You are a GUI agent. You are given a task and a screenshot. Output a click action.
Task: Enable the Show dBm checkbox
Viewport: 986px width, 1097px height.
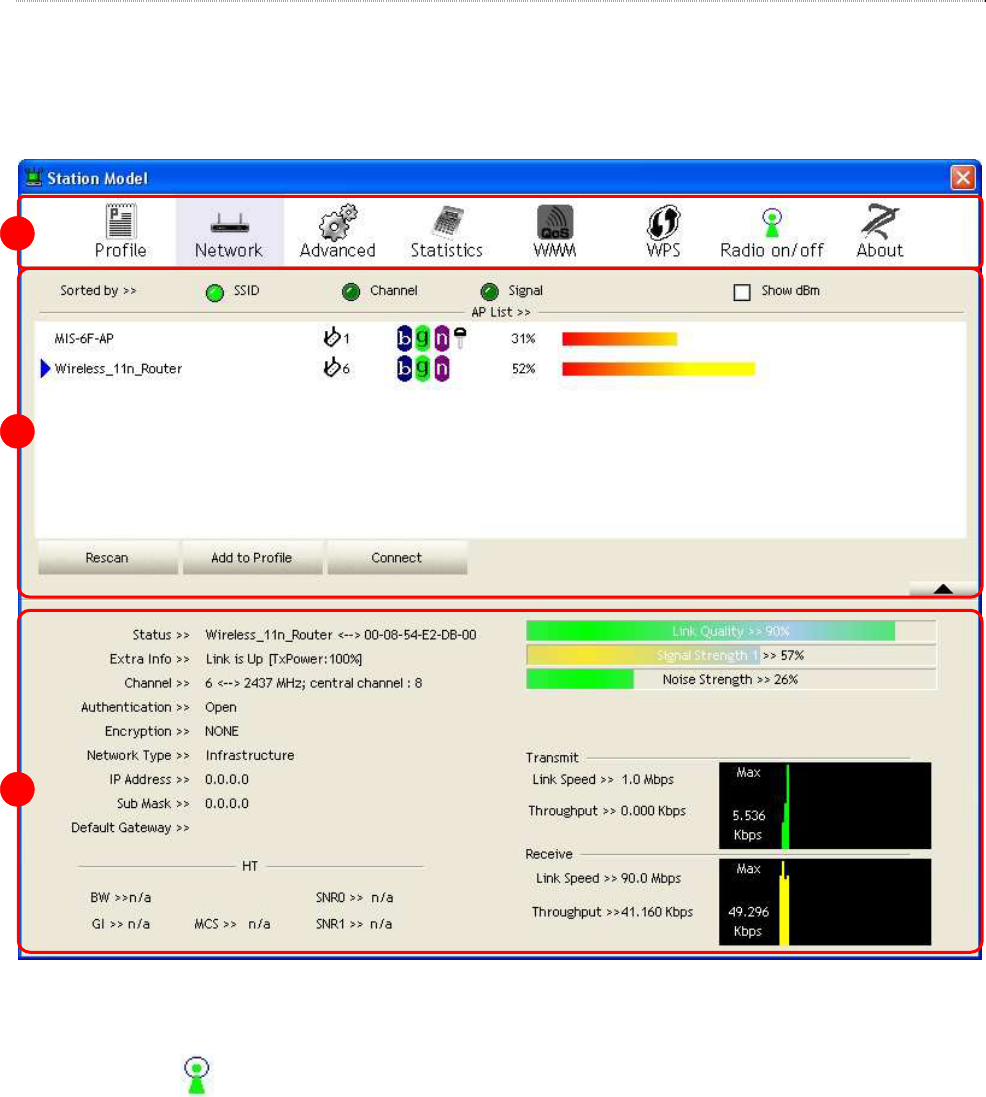[742, 292]
